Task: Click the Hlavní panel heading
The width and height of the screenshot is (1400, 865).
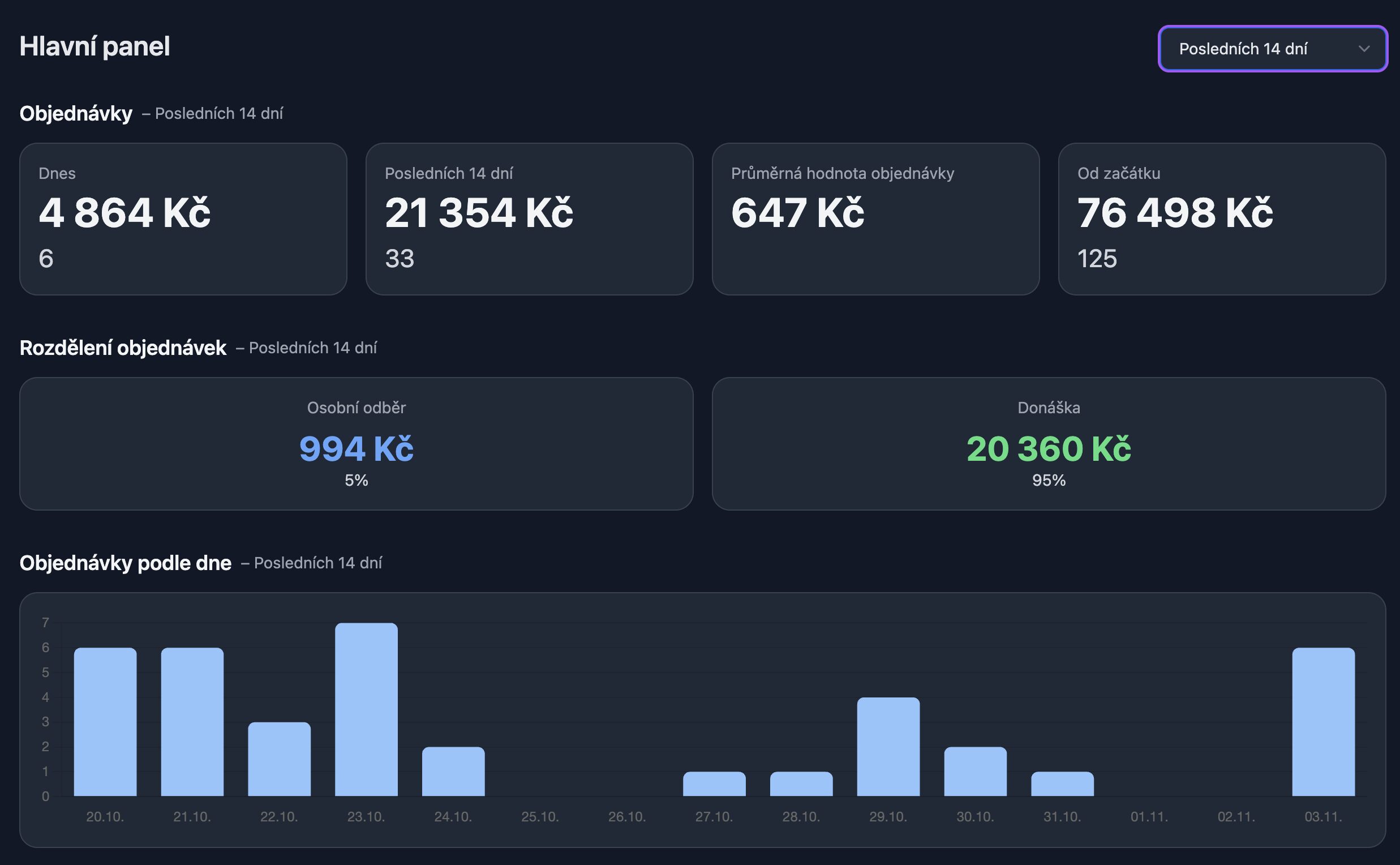Action: (x=95, y=46)
